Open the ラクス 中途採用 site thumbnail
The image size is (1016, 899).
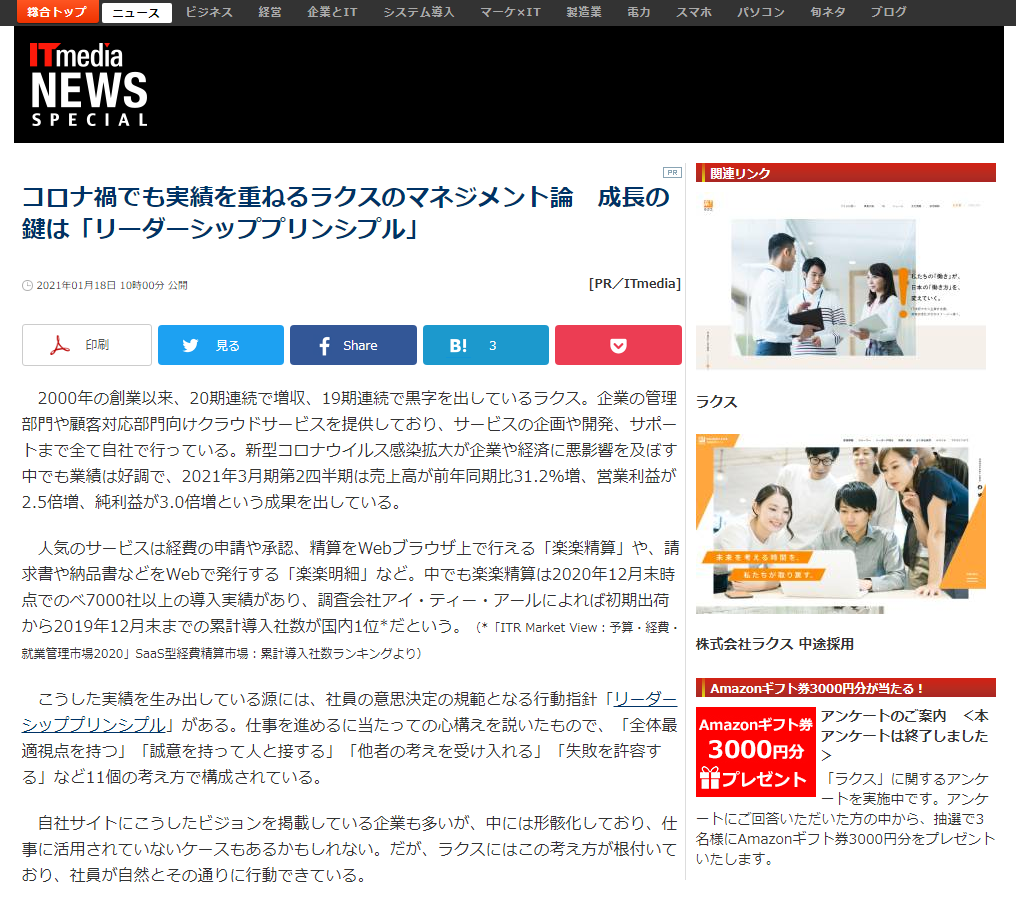[x=840, y=524]
